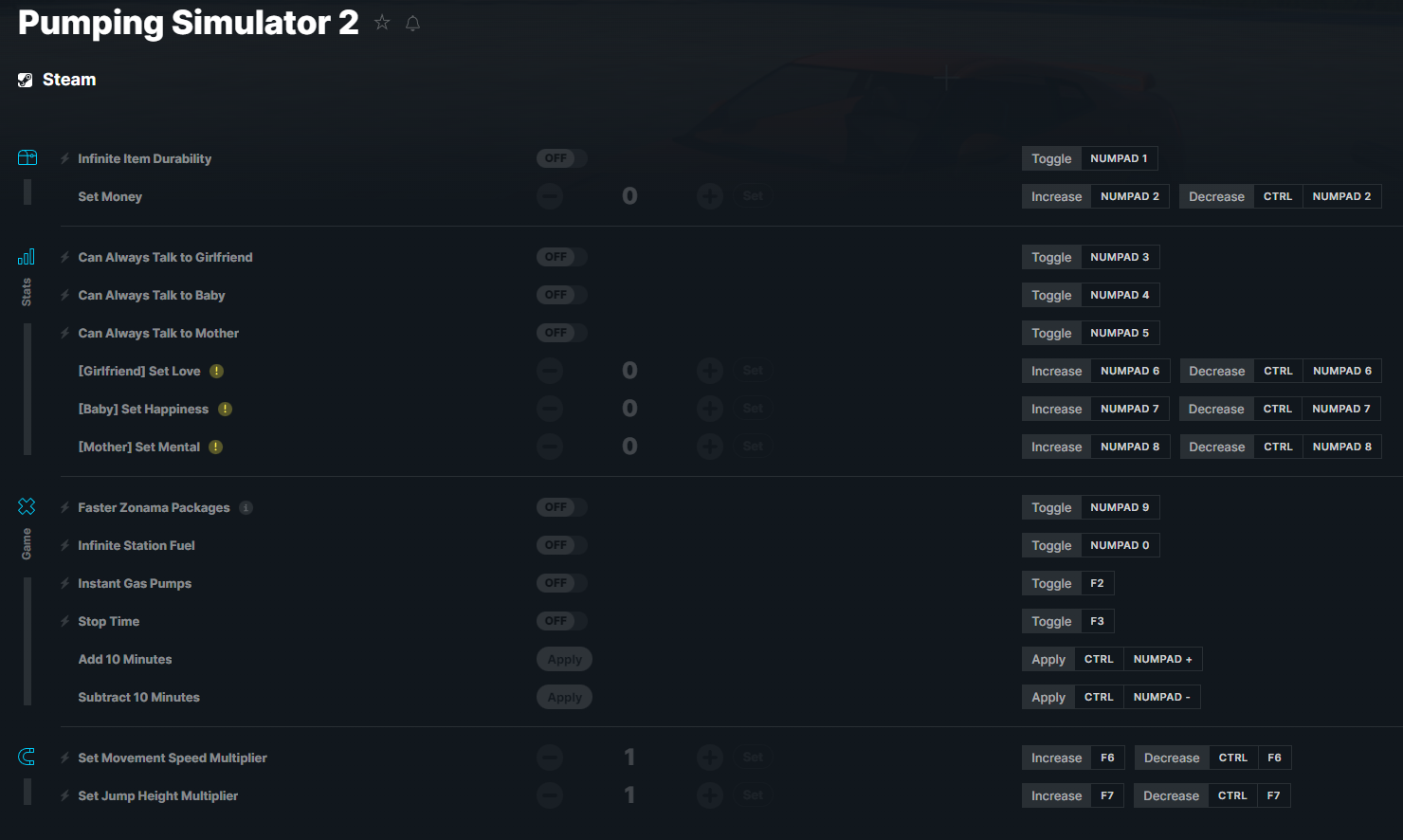This screenshot has width=1403, height=840.
Task: Click Apply for Add 10 Minutes
Action: click(565, 659)
